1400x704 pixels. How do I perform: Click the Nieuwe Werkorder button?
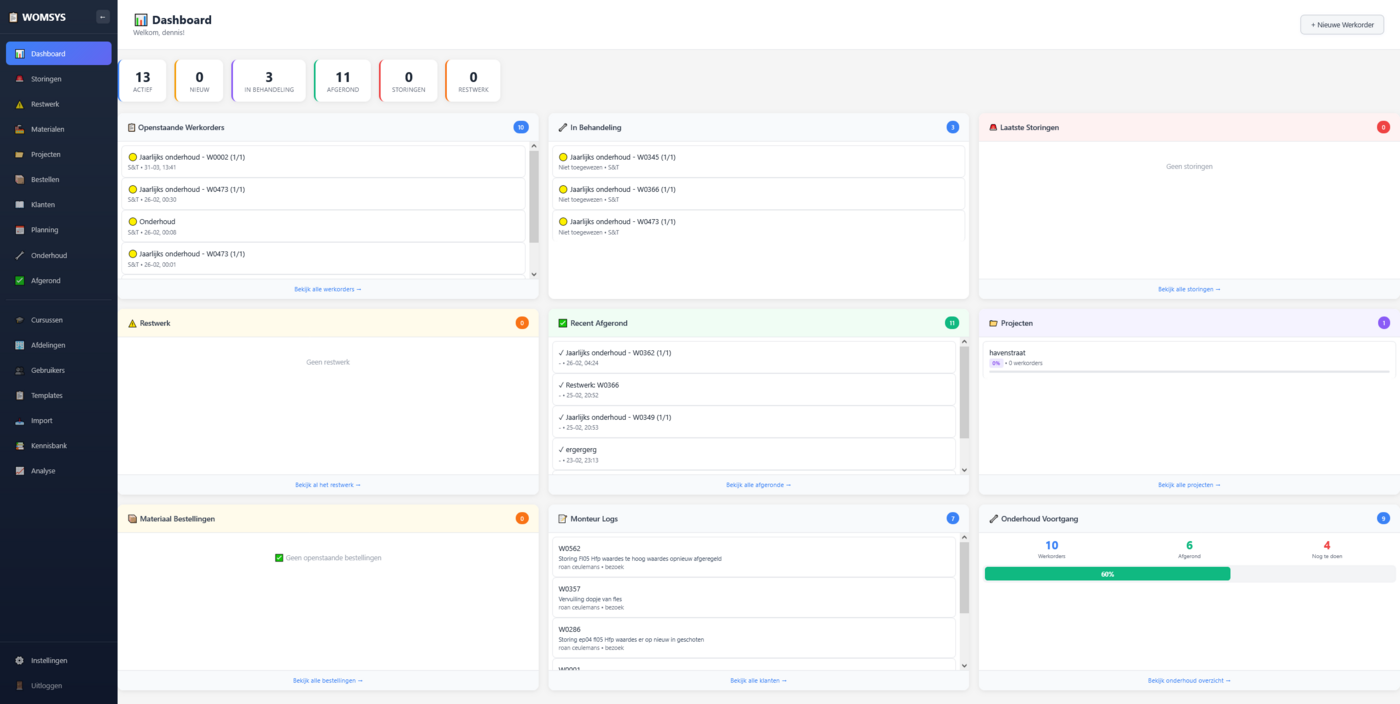point(1342,23)
